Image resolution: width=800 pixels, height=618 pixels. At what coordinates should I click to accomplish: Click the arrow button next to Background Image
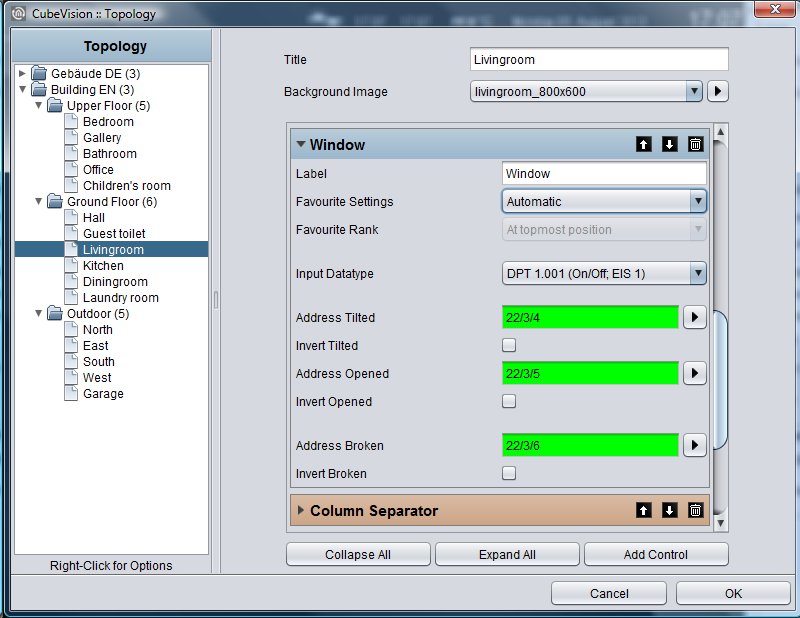718,91
